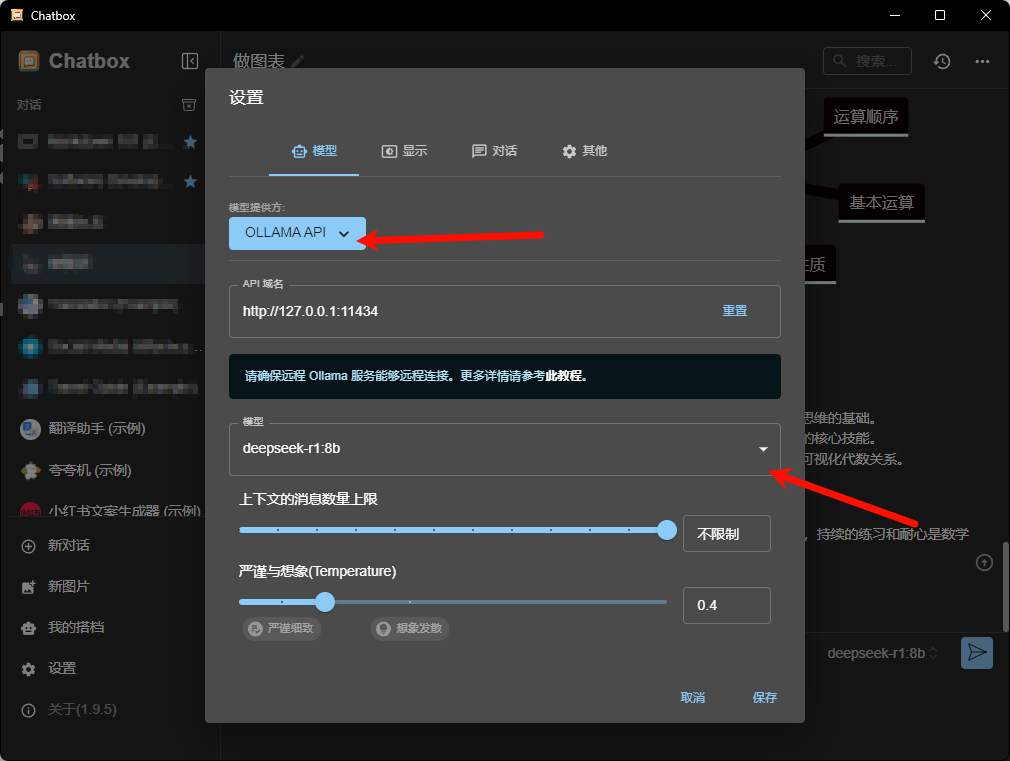Click the 重置 button for API domain
This screenshot has width=1010, height=761.
[735, 311]
